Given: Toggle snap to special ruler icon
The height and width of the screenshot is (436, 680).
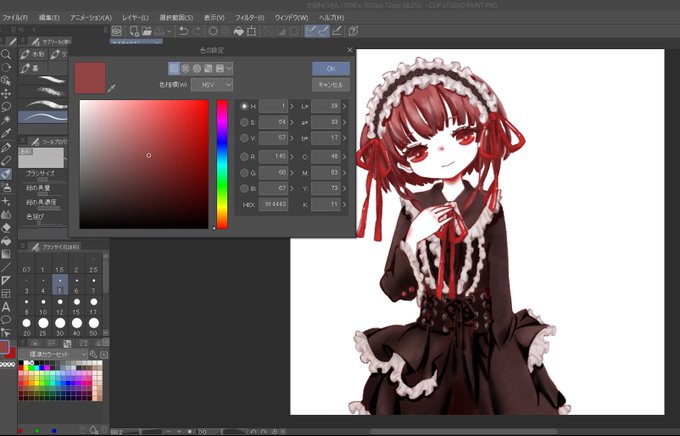Looking at the screenshot, I should coord(324,31).
